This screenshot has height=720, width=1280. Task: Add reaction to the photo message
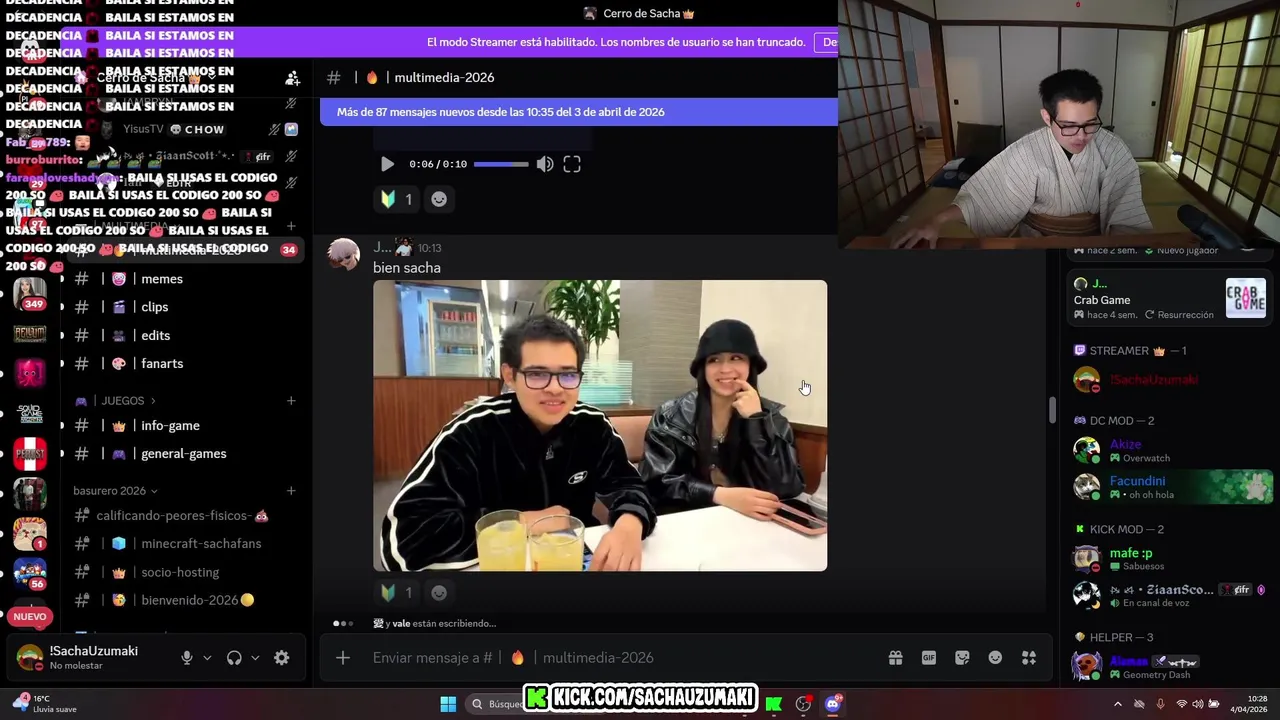pyautogui.click(x=439, y=592)
